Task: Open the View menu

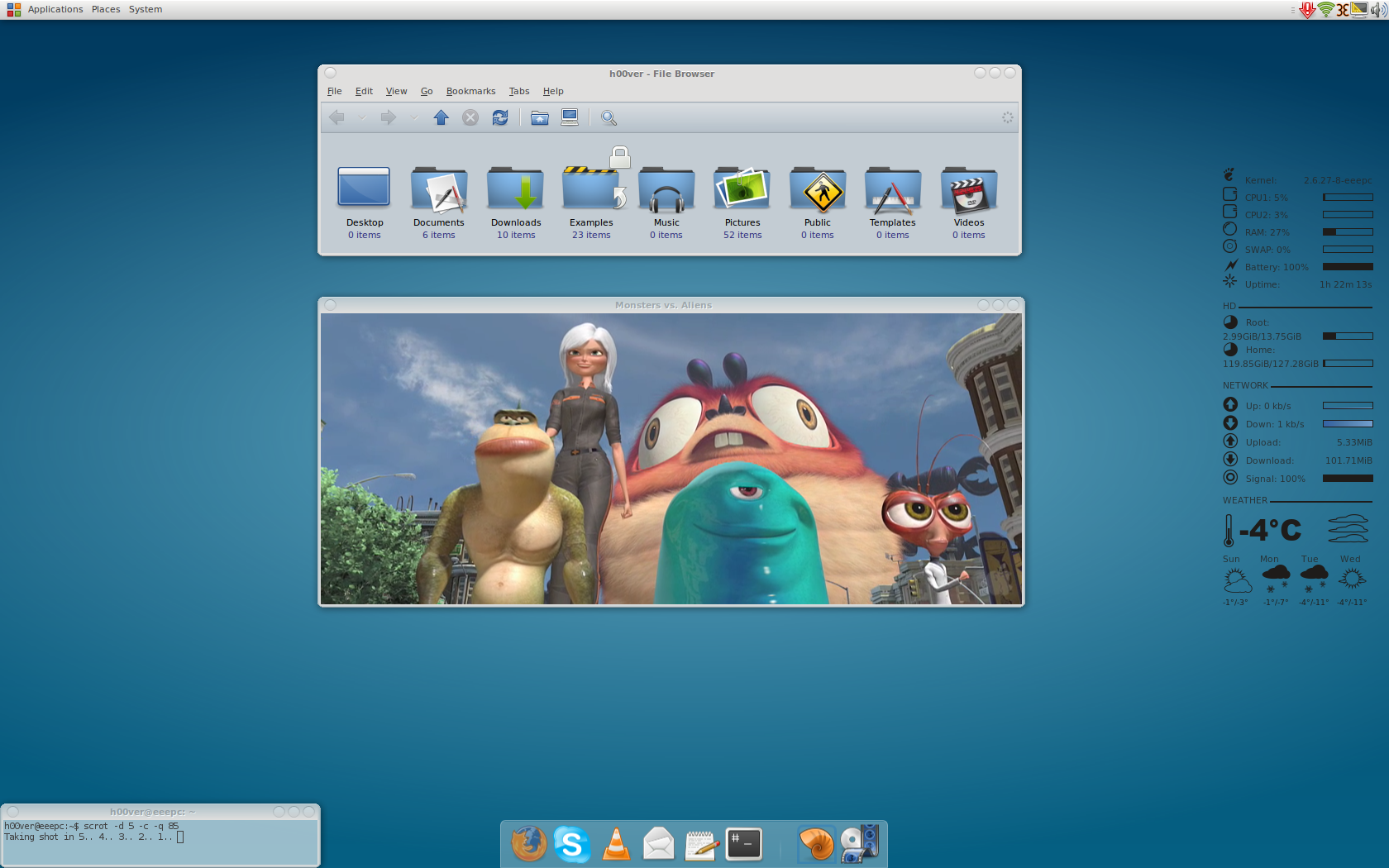Action: pos(396,92)
